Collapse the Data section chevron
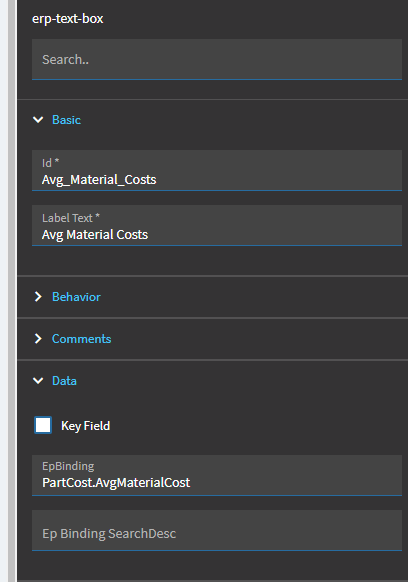The image size is (408, 582). point(38,381)
